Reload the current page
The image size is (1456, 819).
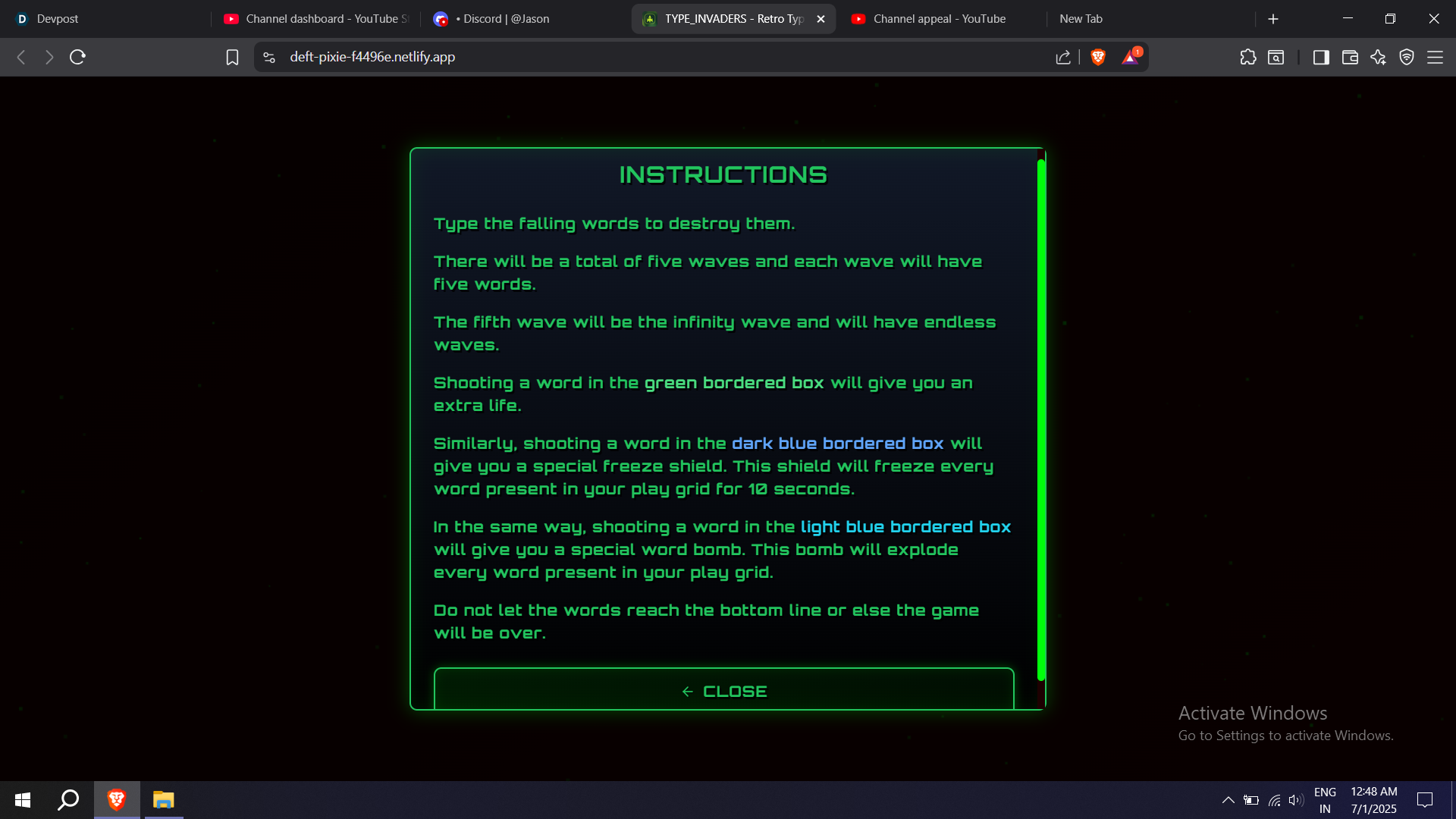pos(77,58)
